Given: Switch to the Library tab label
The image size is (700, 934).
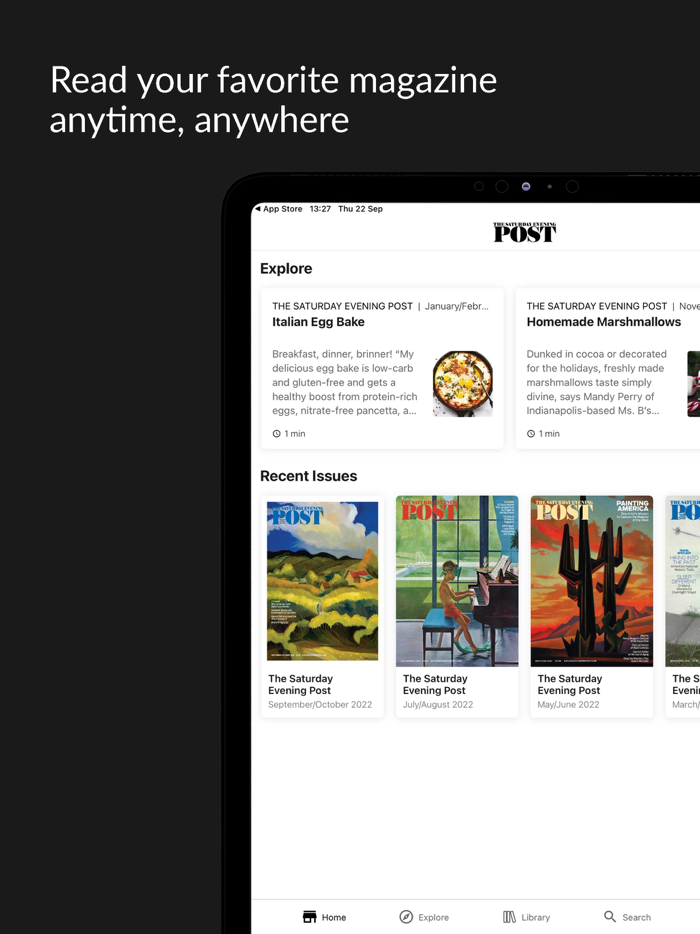Looking at the screenshot, I should tap(536, 917).
